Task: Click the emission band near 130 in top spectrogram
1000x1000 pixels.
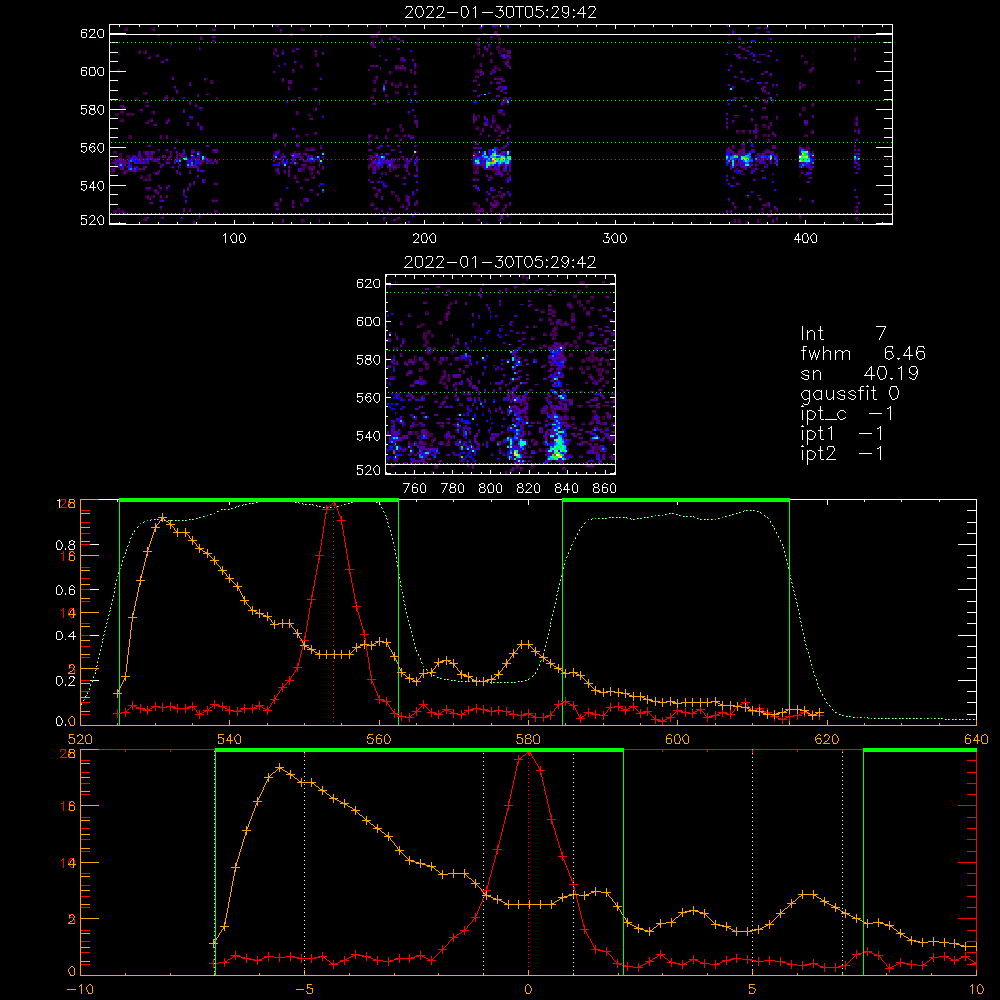Action: pyautogui.click(x=298, y=158)
